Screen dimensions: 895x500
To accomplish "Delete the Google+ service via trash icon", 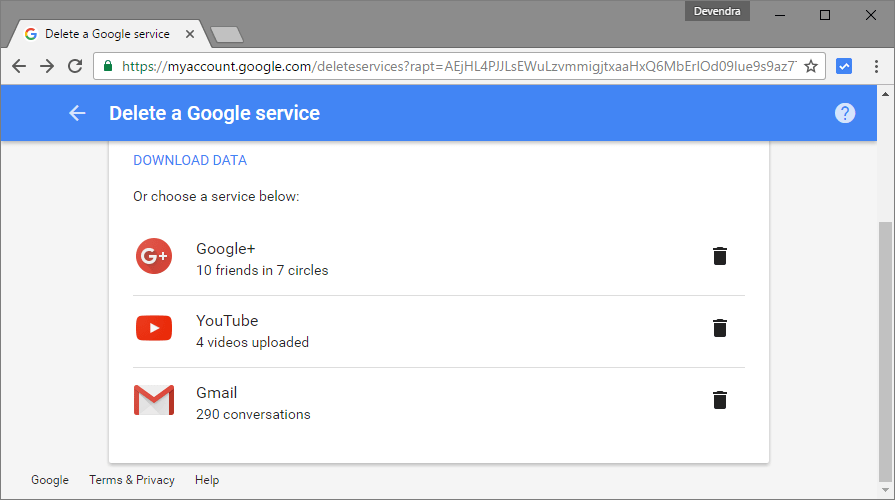I will tap(719, 256).
